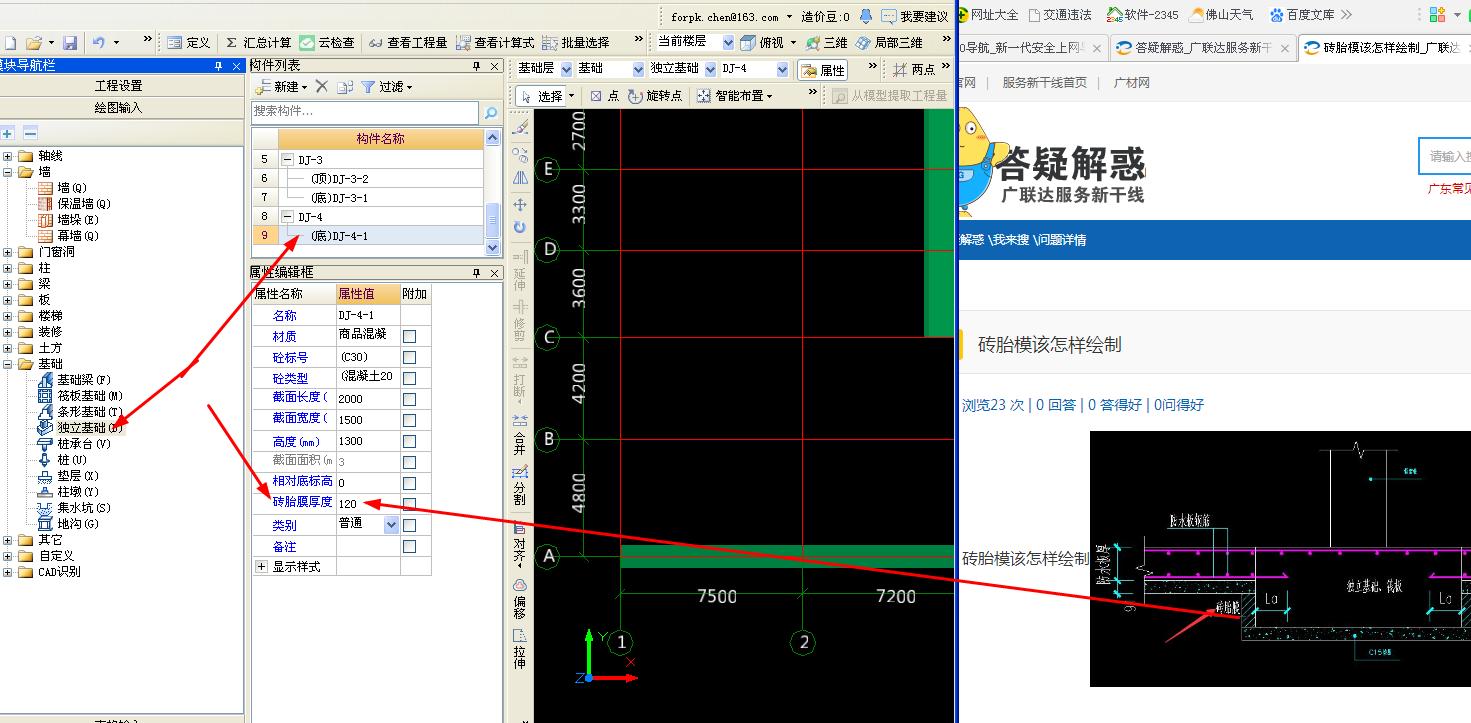This screenshot has width=1471, height=723.
Task: Select (底)DJ-3-1 row
Action: [x=381, y=198]
